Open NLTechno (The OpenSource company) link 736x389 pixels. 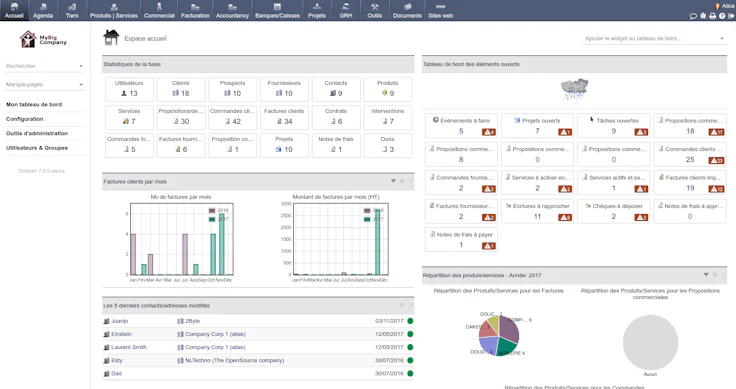click(234, 360)
